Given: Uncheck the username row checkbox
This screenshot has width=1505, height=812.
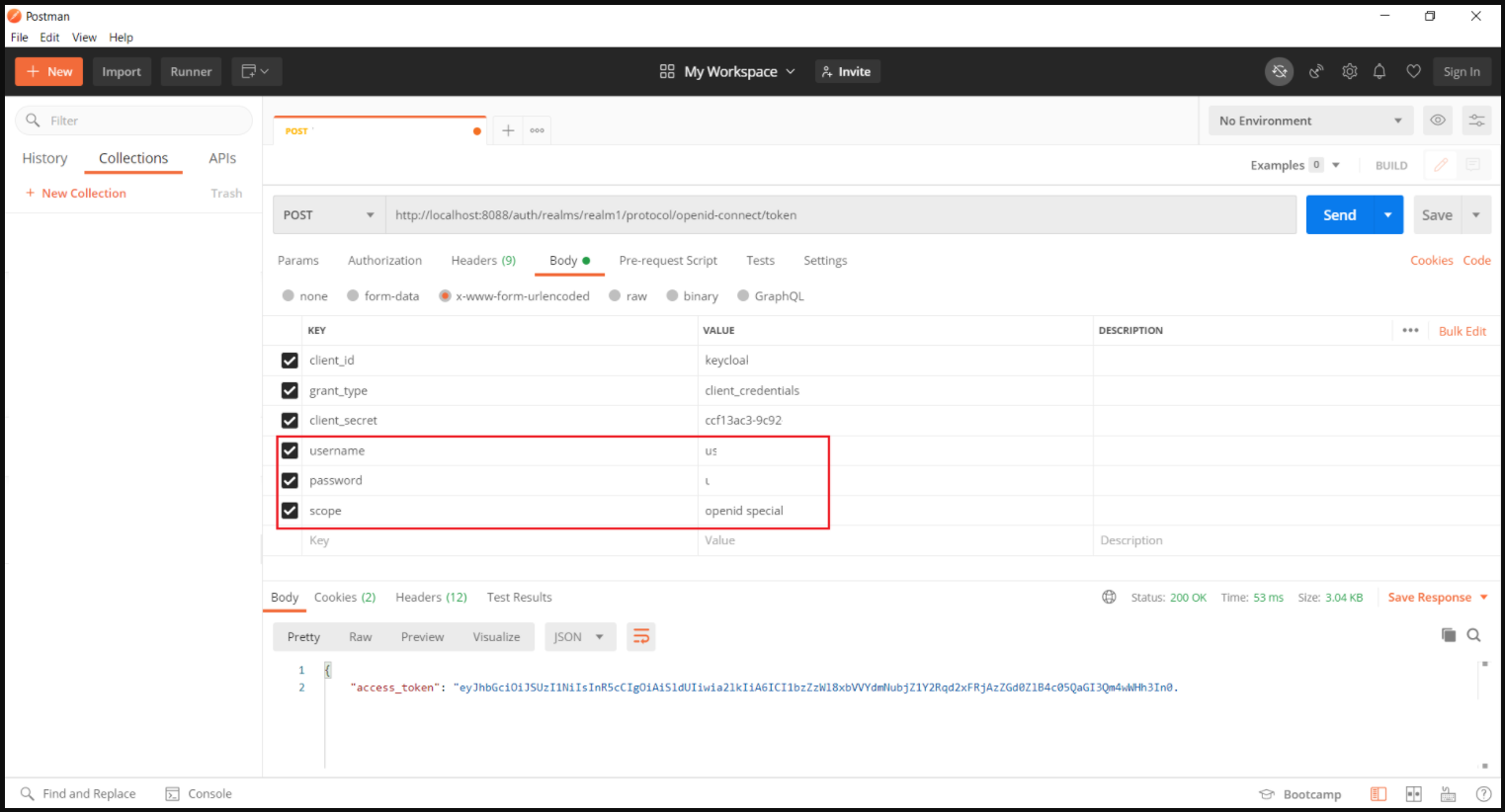Looking at the screenshot, I should point(290,450).
